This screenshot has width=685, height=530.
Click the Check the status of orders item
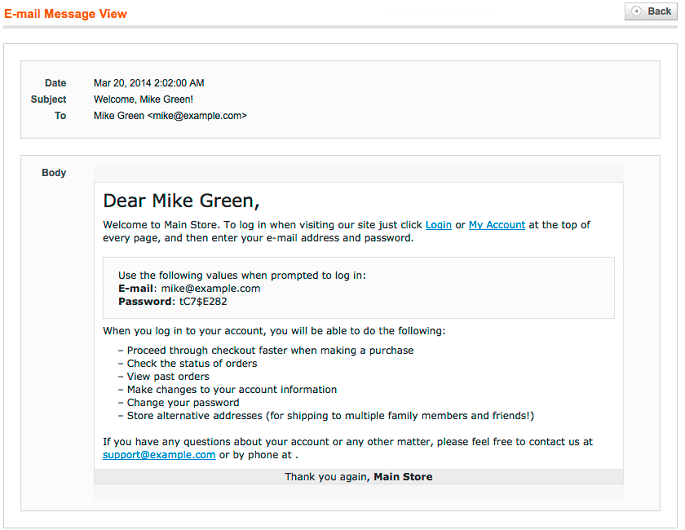click(x=192, y=363)
